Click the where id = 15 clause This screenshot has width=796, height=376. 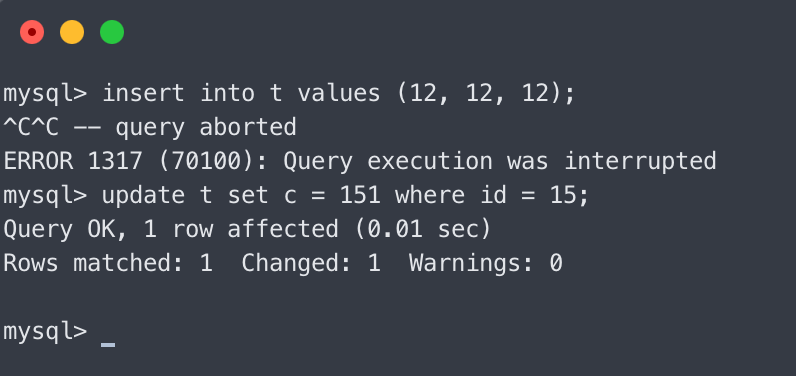[485, 195]
